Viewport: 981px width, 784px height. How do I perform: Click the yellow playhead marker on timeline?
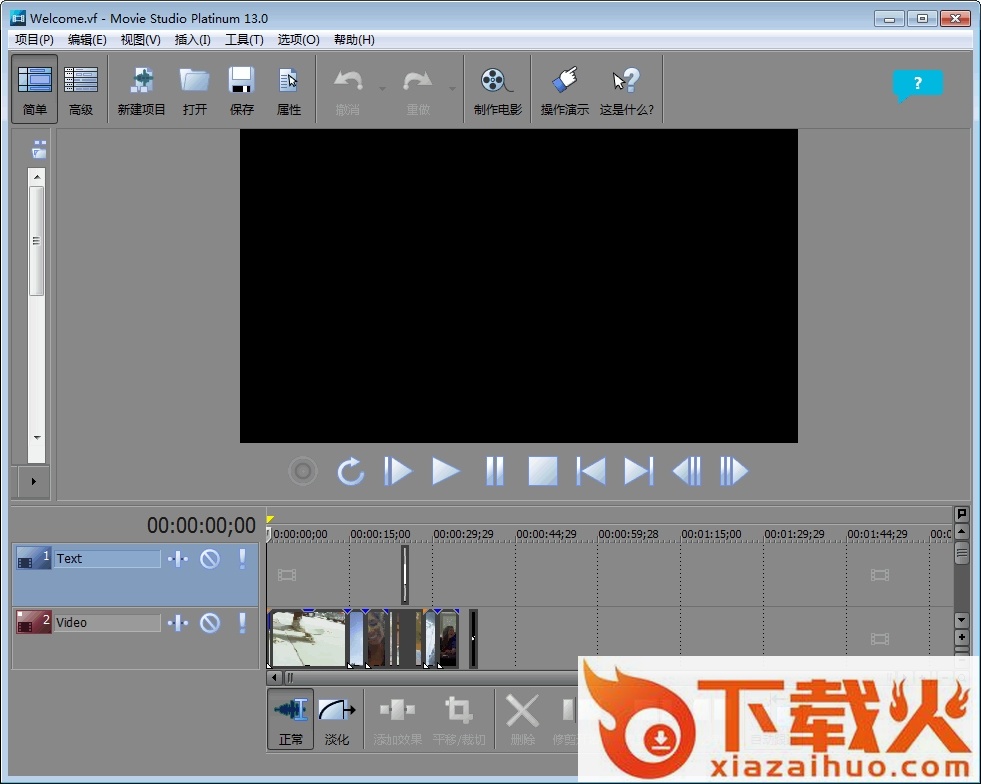[x=270, y=519]
